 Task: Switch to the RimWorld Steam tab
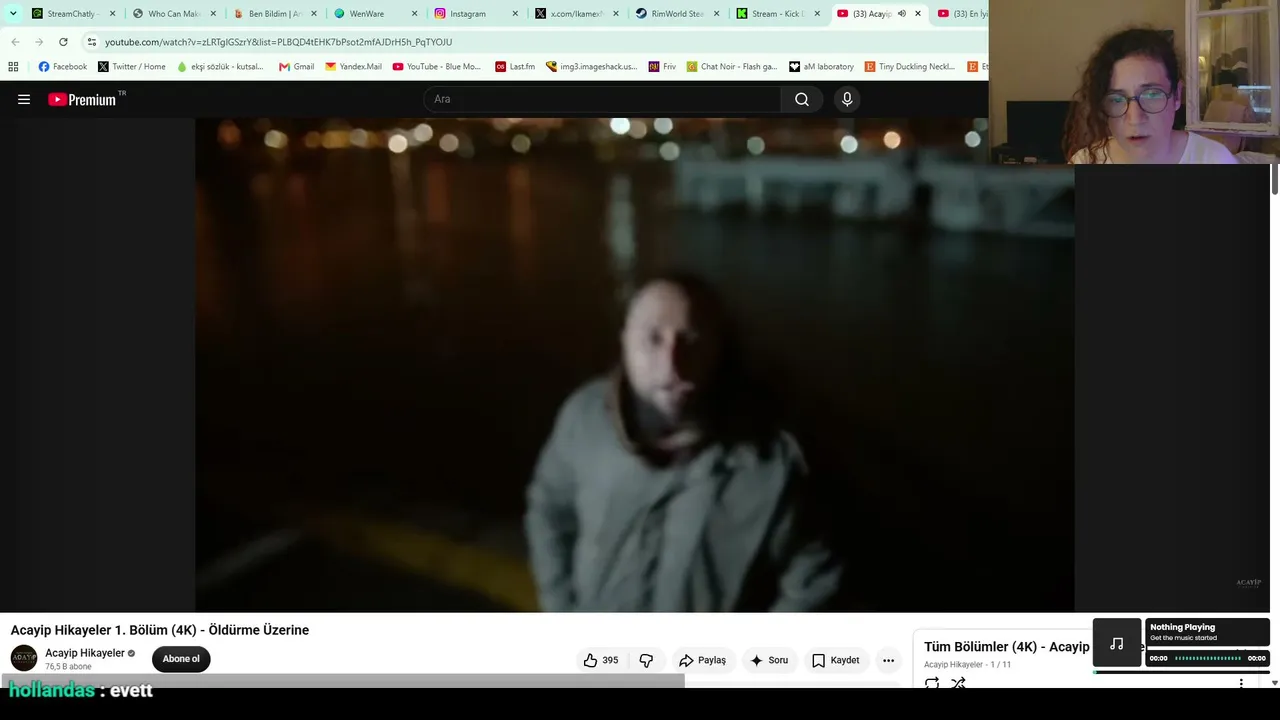[678, 14]
